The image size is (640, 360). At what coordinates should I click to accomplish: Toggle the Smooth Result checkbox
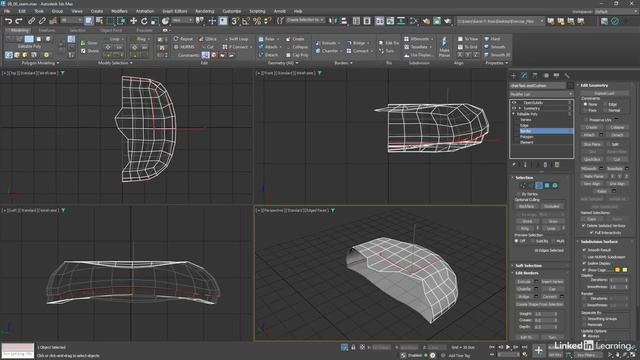pyautogui.click(x=584, y=250)
